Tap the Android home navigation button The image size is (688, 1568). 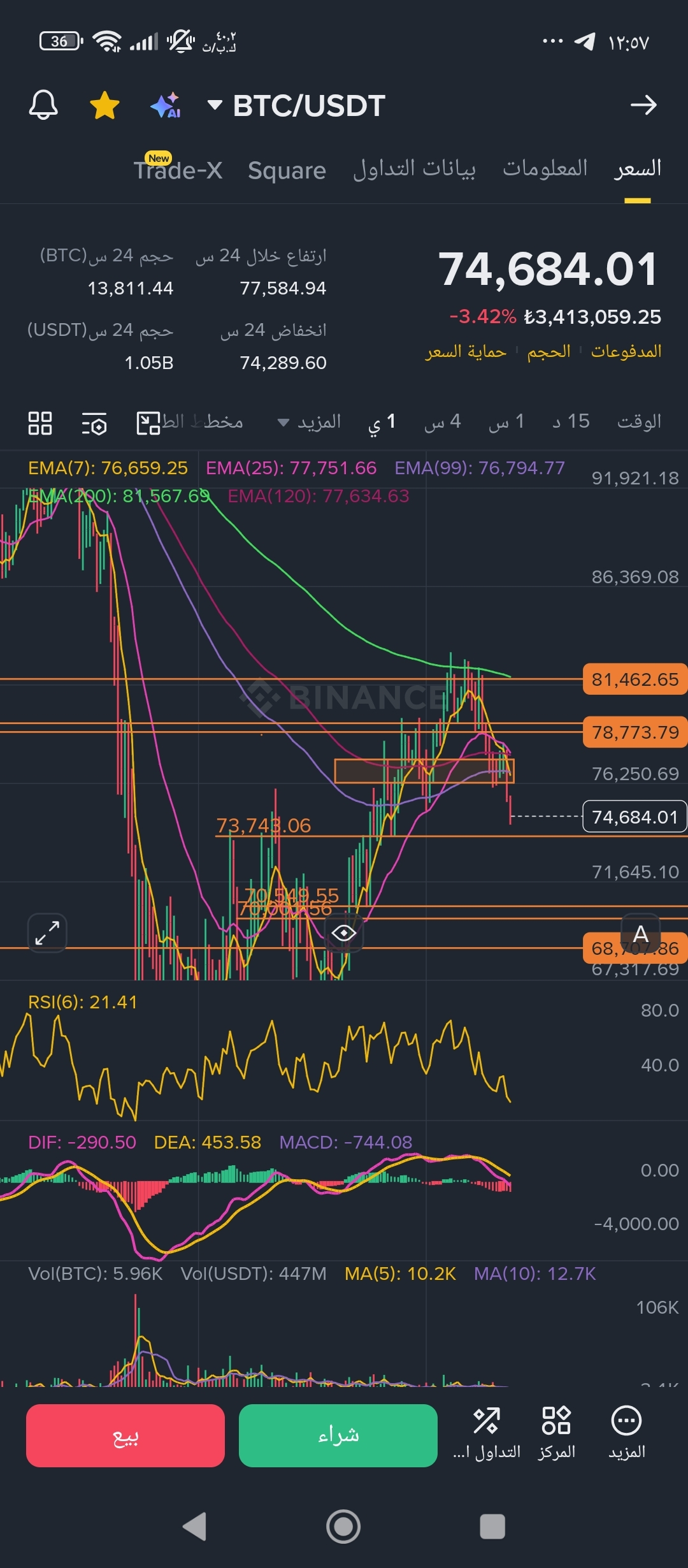point(343,1527)
